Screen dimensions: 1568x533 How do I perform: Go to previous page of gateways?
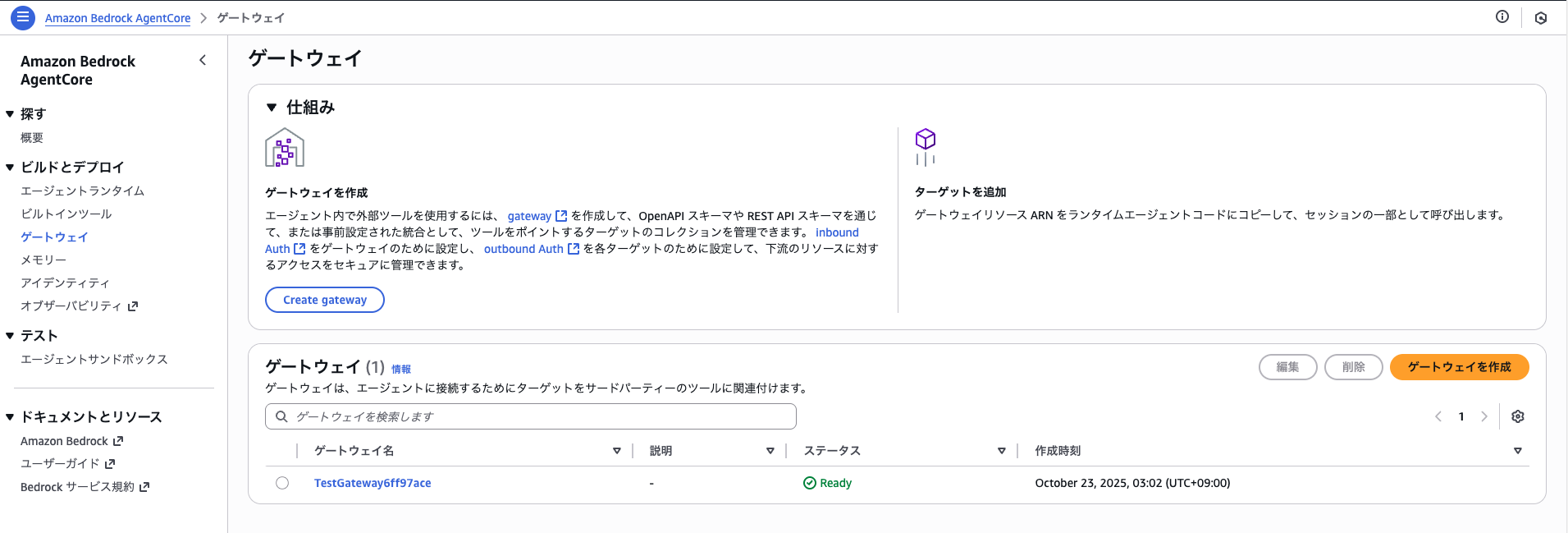click(1438, 416)
